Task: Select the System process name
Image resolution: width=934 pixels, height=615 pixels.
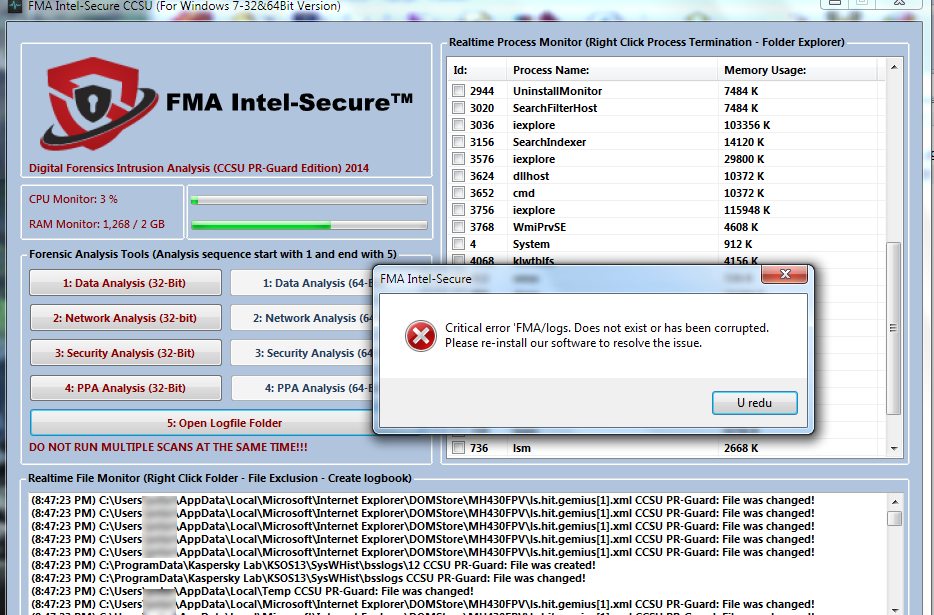Action: coord(531,244)
